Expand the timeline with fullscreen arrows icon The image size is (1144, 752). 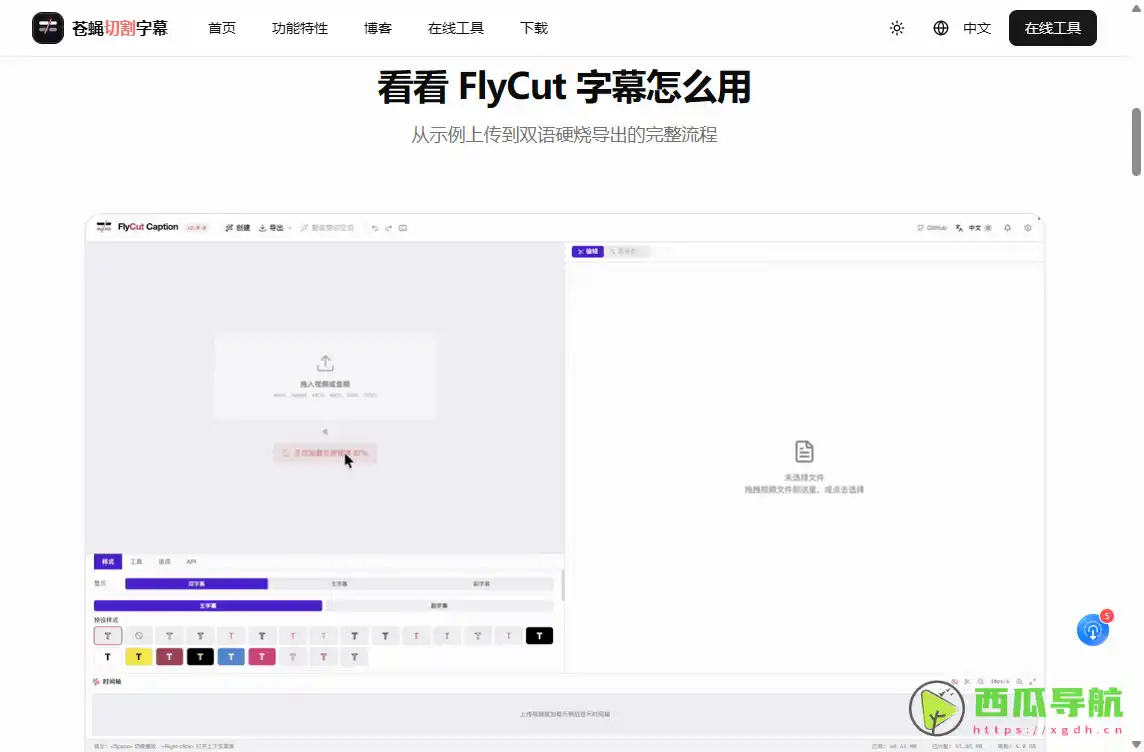[x=1032, y=681]
